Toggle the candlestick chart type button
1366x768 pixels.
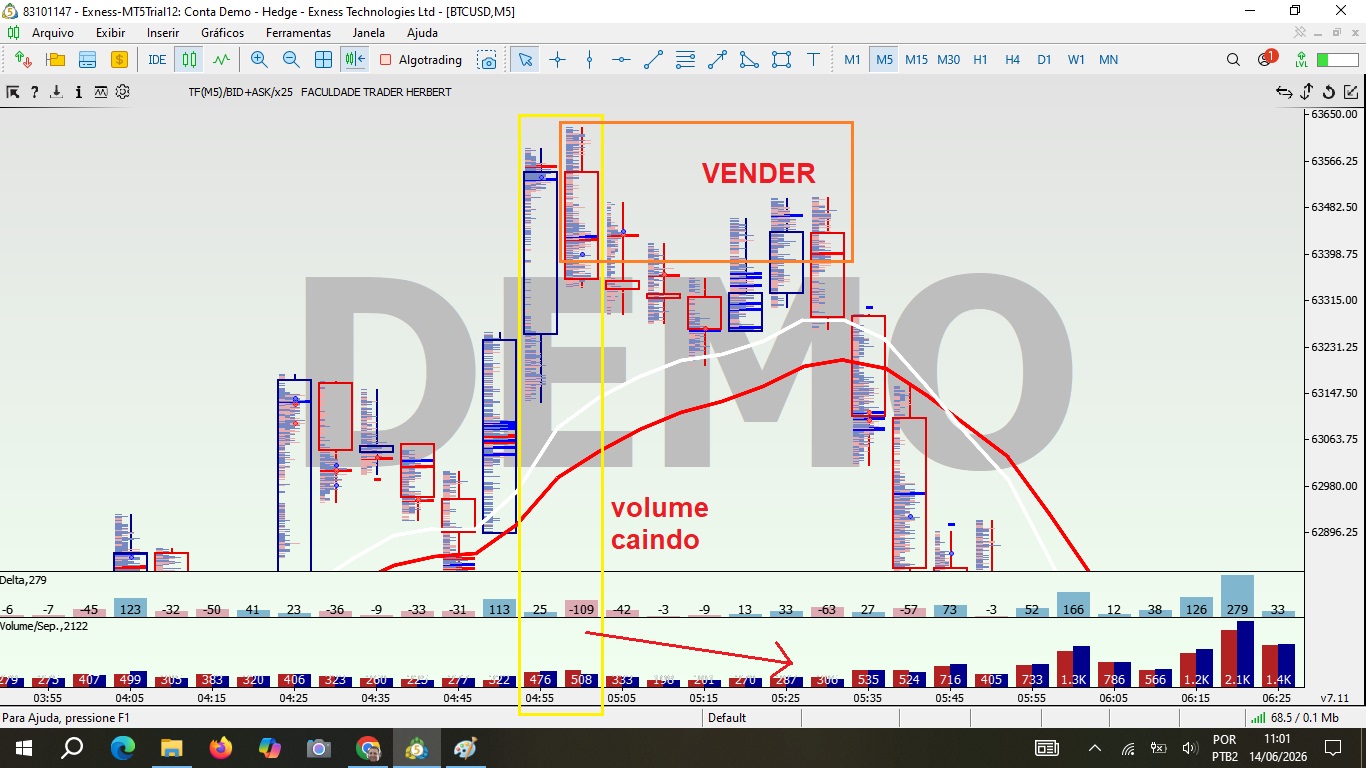click(189, 60)
